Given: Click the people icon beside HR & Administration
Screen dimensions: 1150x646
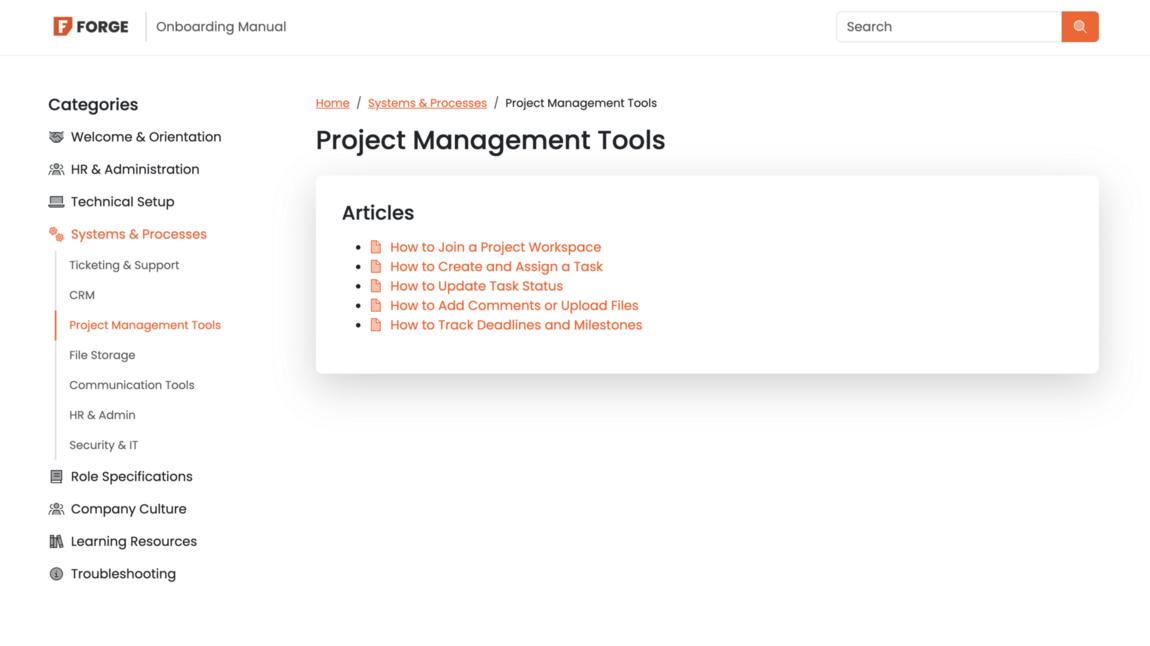Looking at the screenshot, I should point(56,169).
